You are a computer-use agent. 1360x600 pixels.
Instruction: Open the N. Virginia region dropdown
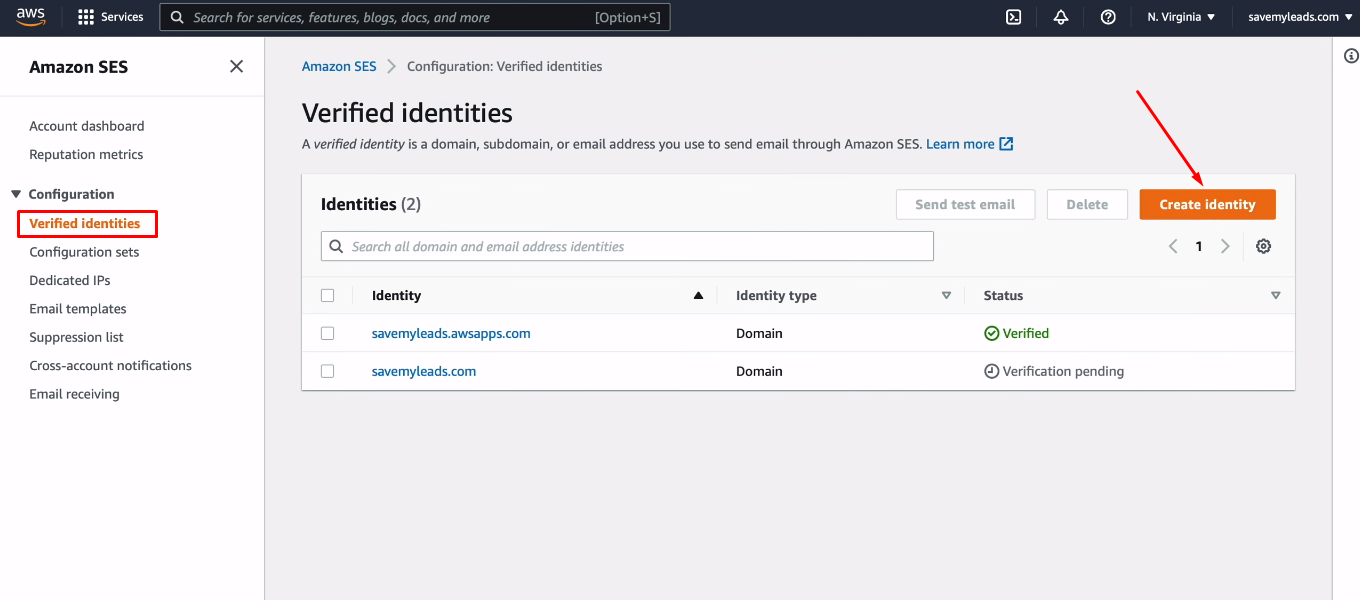pyautogui.click(x=1181, y=17)
